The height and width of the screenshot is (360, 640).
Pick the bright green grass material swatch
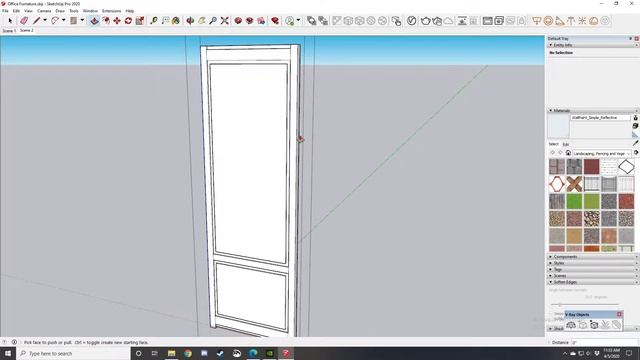[574, 201]
